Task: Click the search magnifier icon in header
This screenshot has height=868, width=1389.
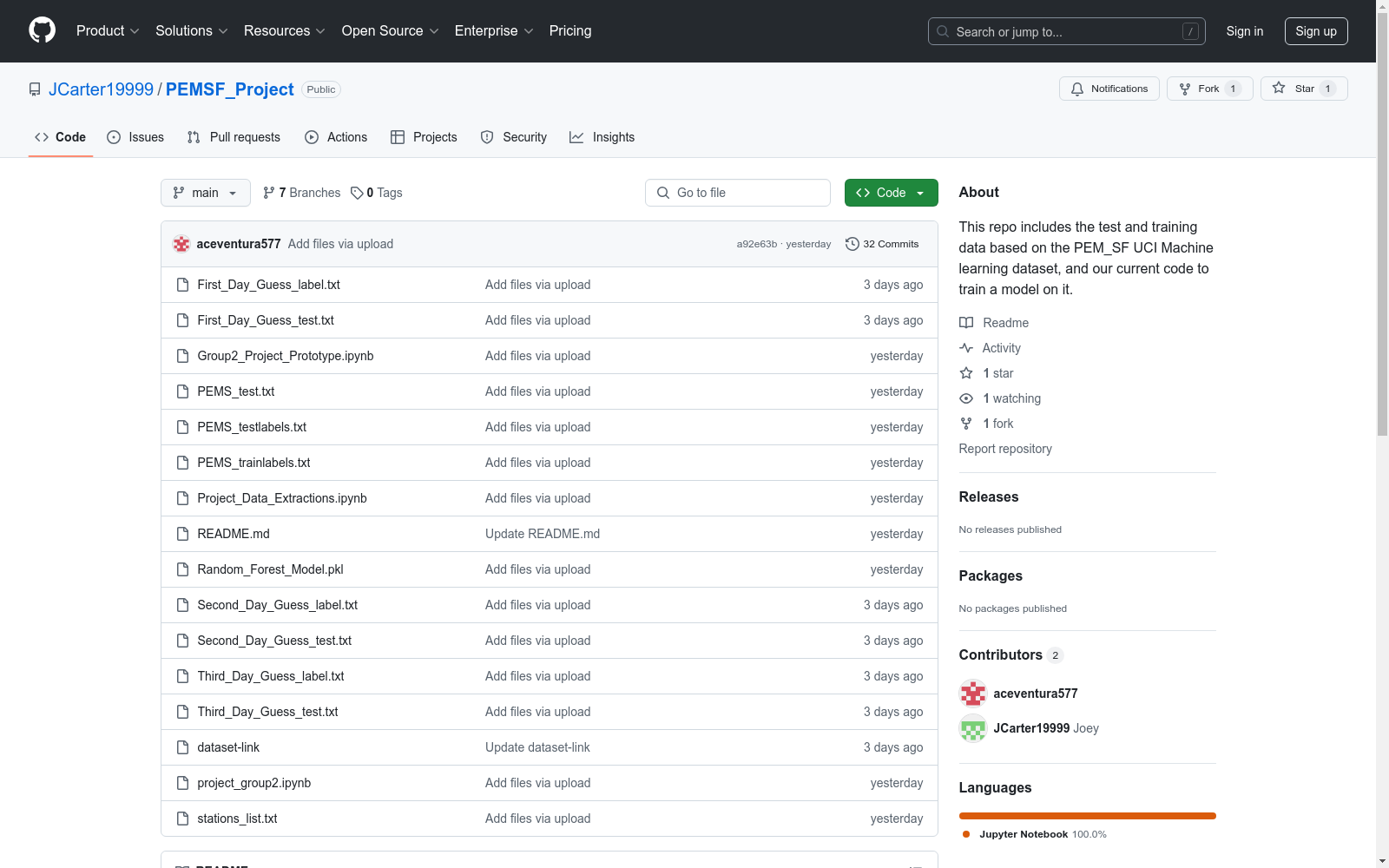Action: [943, 31]
